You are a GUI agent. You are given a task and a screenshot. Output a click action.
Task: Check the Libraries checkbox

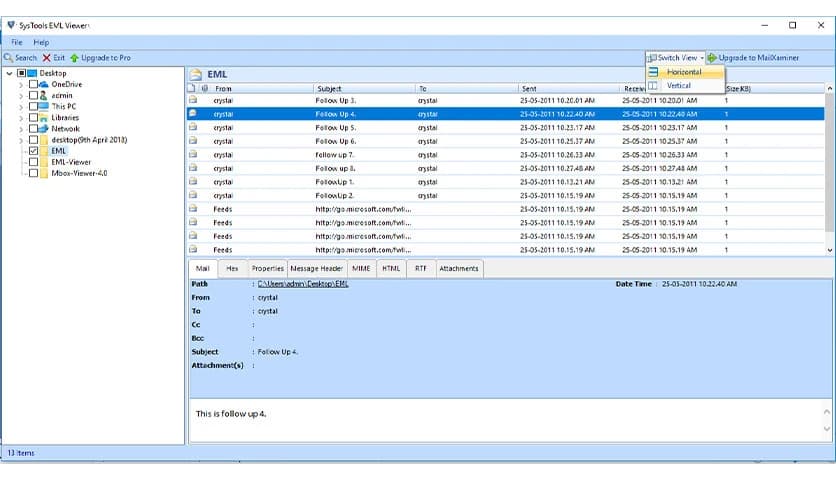tap(33, 117)
